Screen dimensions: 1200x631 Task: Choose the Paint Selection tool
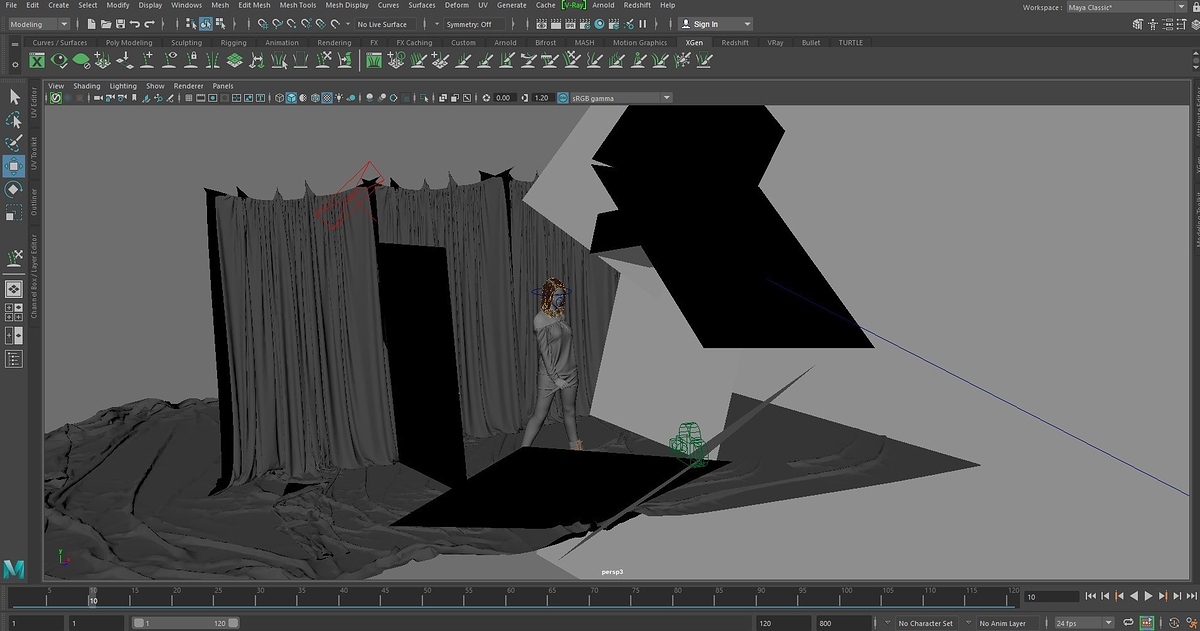14,143
